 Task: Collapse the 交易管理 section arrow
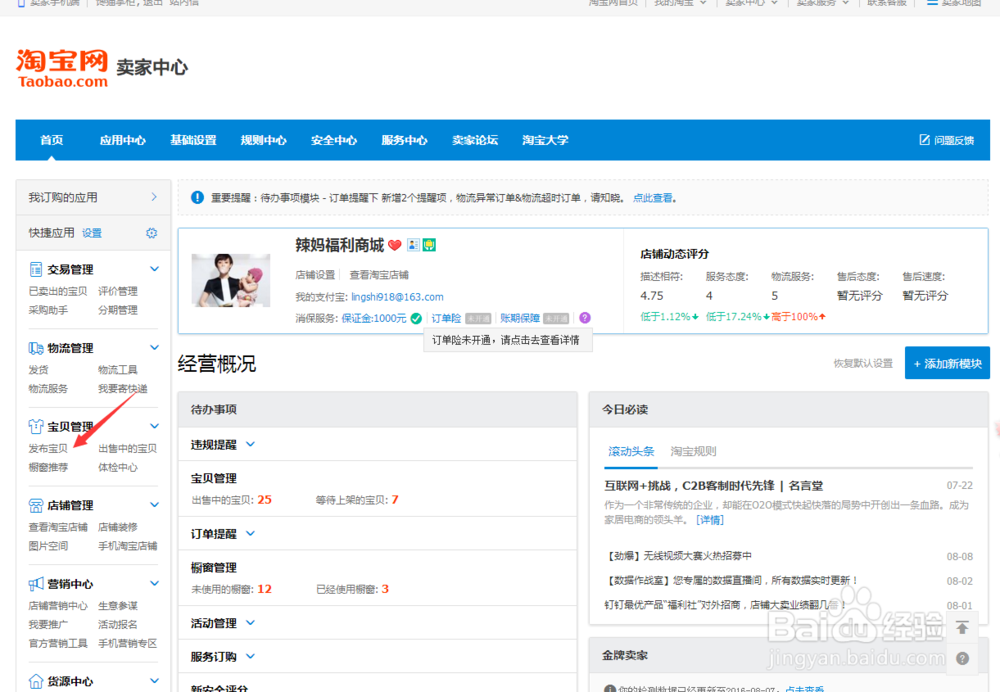pos(154,269)
